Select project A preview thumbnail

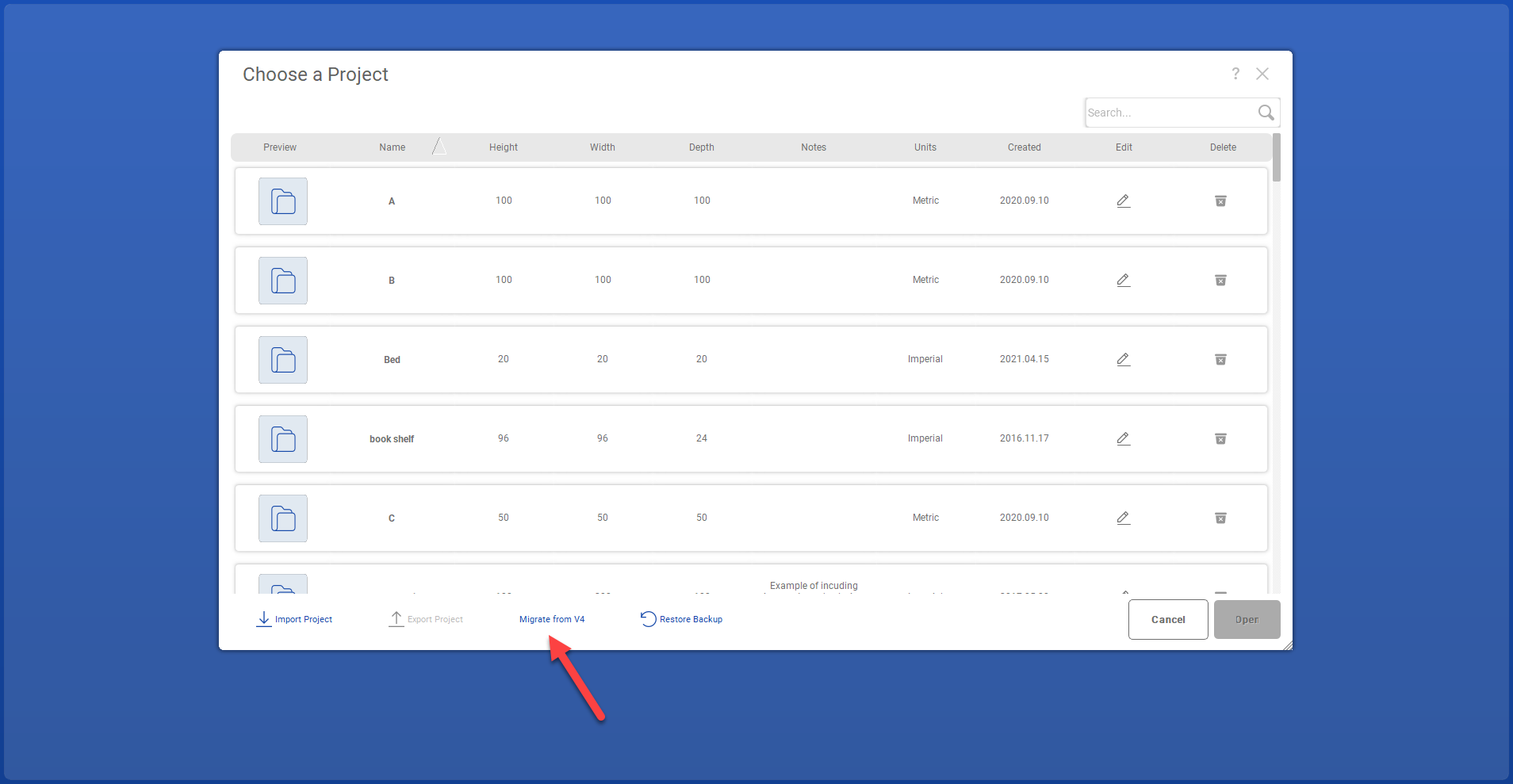[283, 201]
